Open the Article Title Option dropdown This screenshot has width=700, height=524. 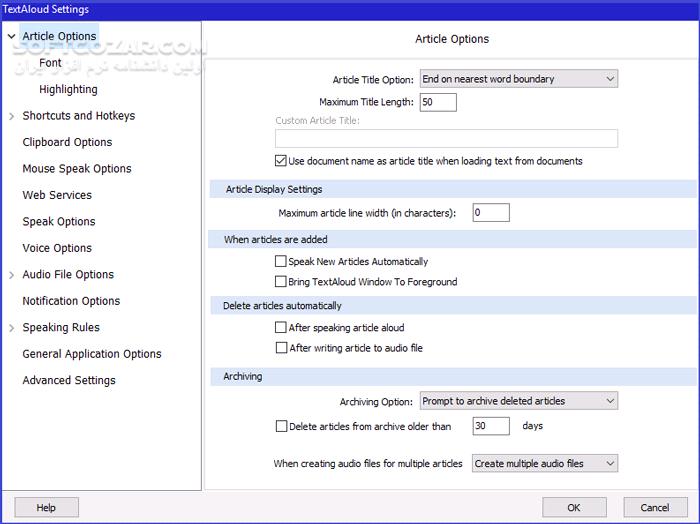click(x=519, y=79)
